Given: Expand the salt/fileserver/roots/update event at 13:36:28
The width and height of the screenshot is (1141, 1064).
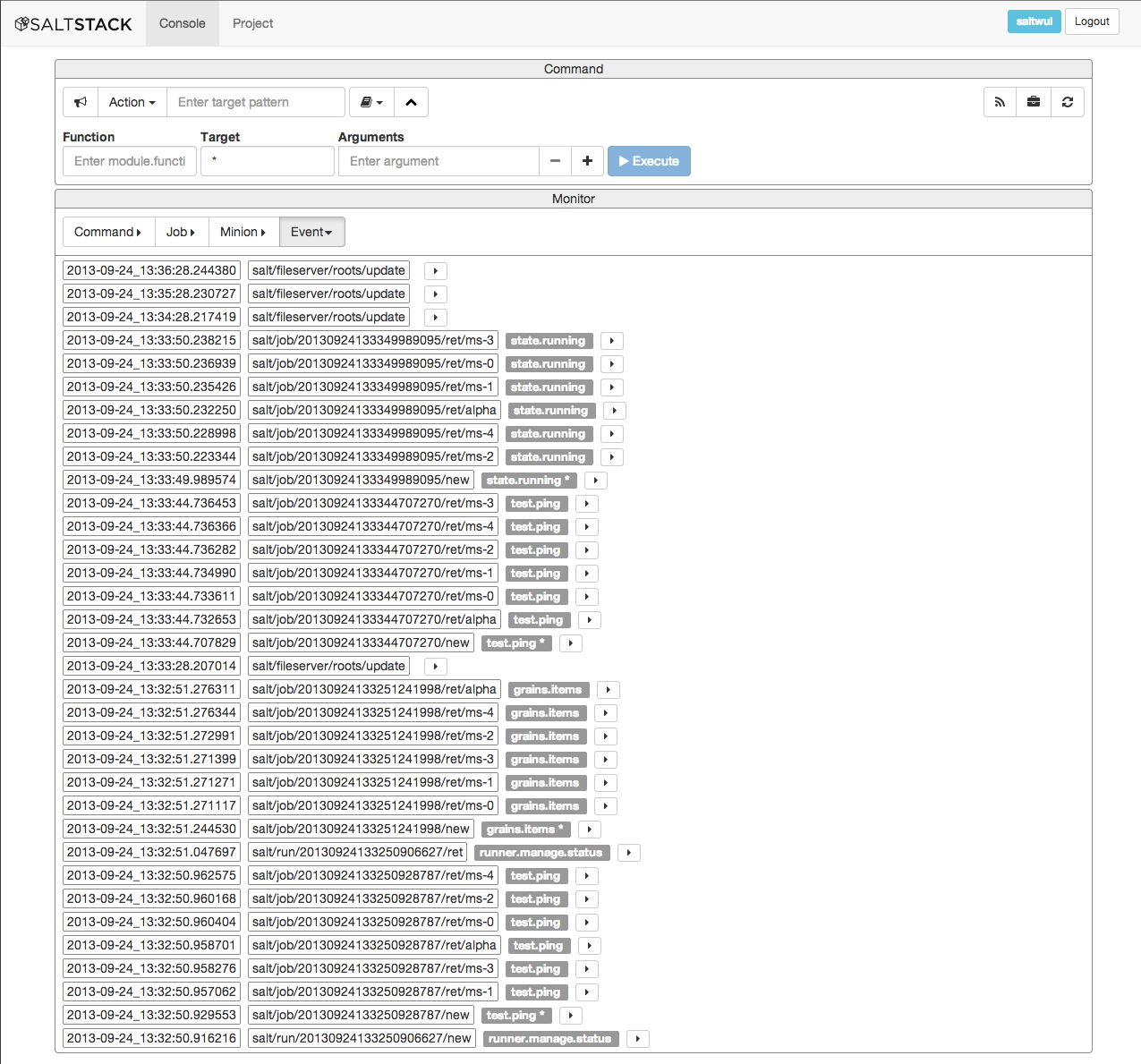Looking at the screenshot, I should click(x=435, y=270).
